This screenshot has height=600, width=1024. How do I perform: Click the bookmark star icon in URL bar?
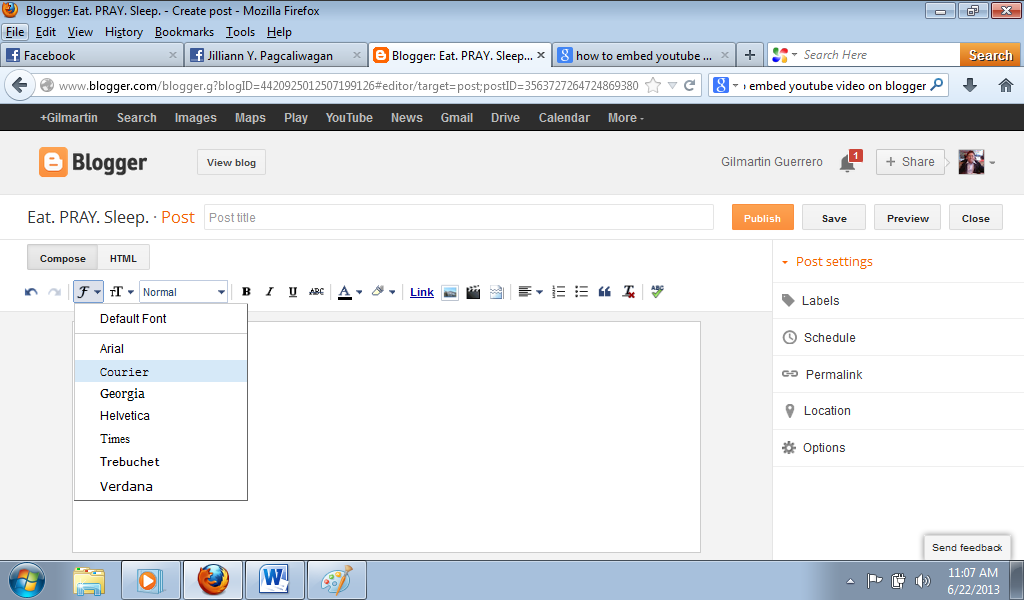[653, 86]
